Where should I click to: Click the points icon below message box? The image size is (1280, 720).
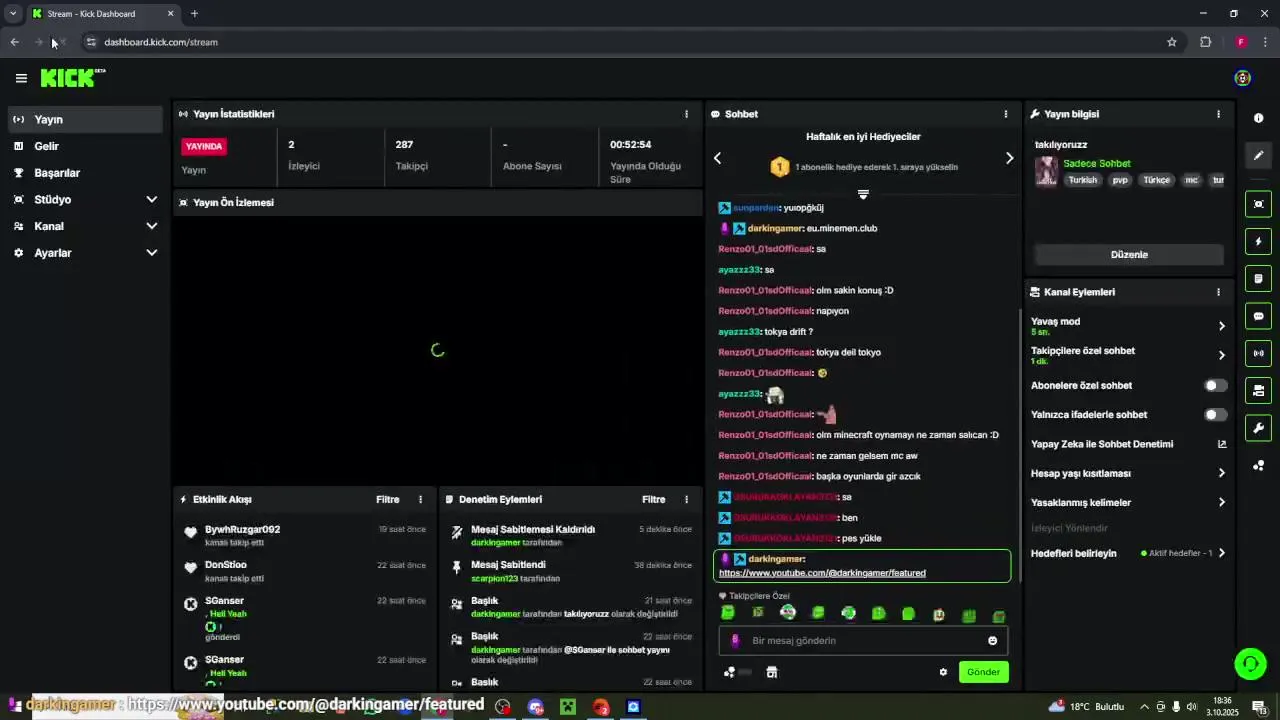(x=729, y=672)
